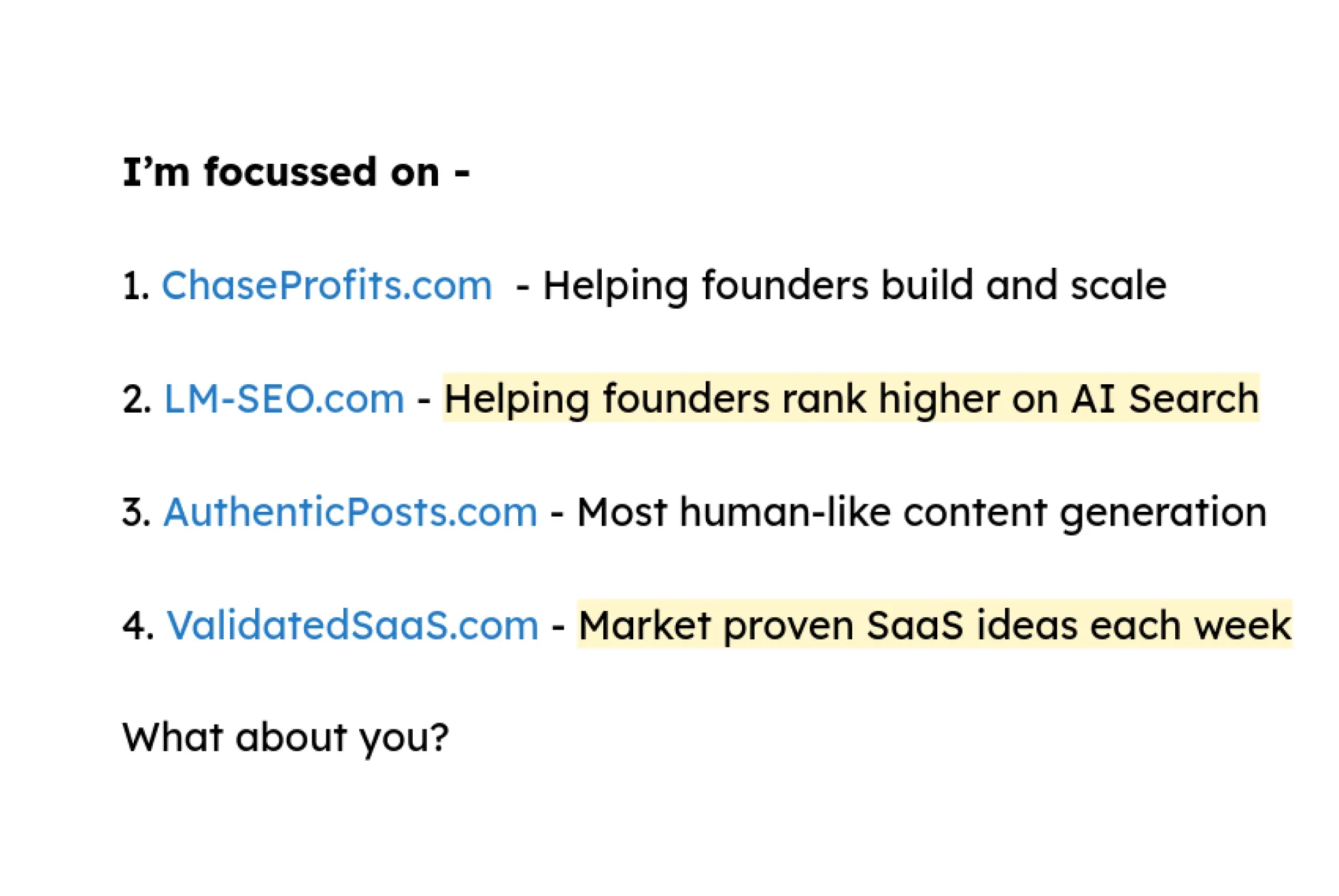The width and height of the screenshot is (1339, 896).
Task: Click the dash after ValidatedSaaS.com
Action: pos(558,627)
